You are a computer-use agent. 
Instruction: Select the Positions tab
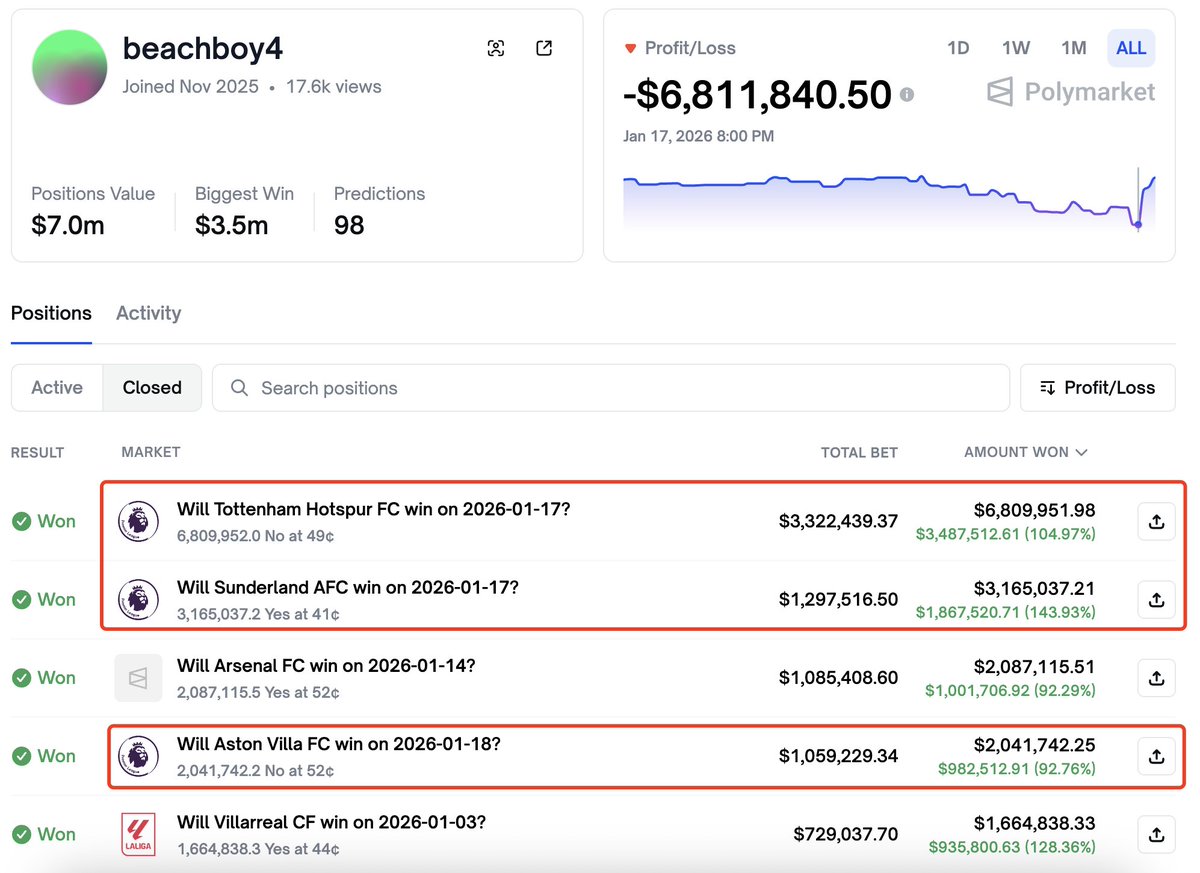coord(51,313)
